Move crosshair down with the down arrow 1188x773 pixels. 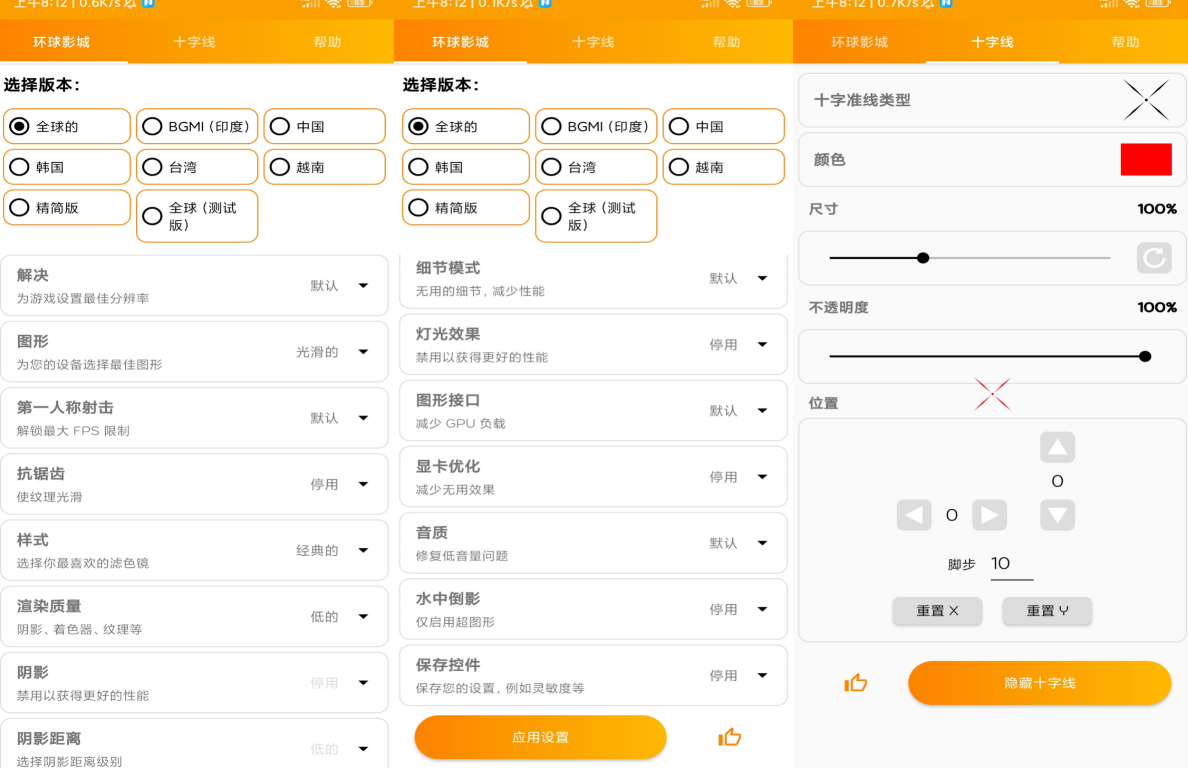pos(1057,515)
